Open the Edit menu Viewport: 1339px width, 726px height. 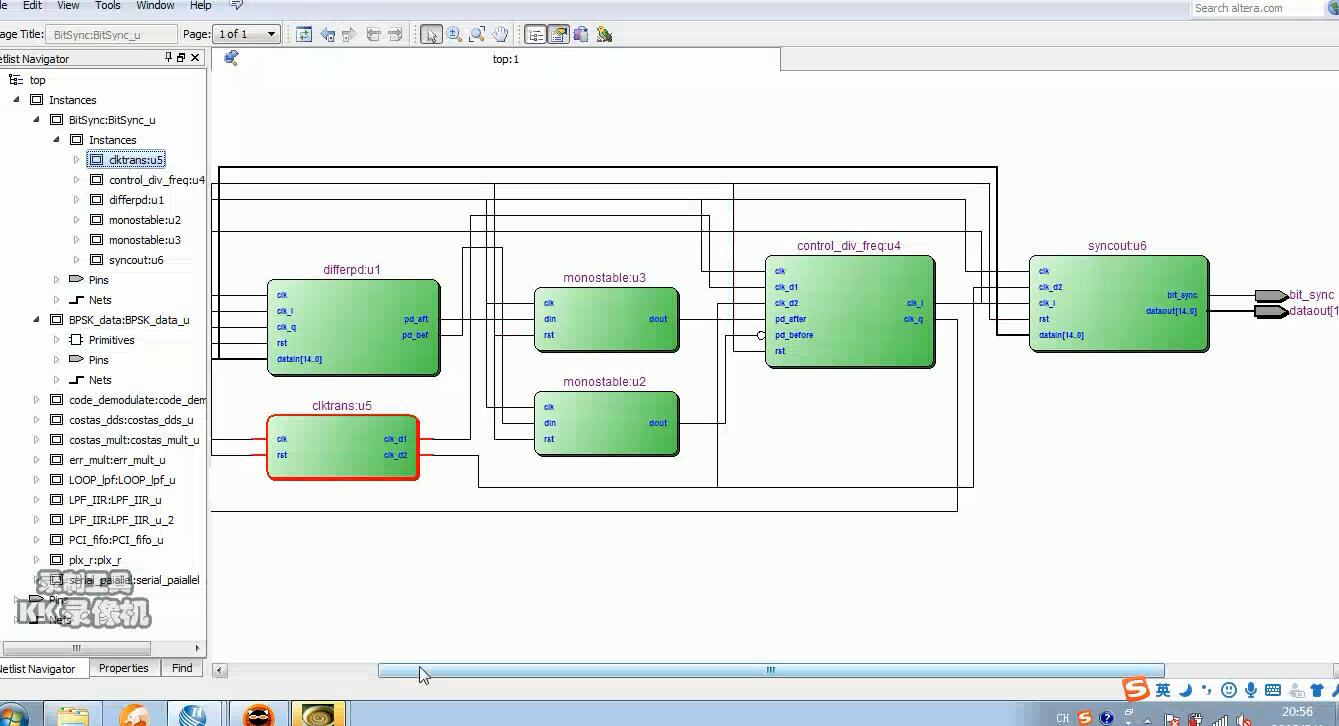(x=32, y=5)
